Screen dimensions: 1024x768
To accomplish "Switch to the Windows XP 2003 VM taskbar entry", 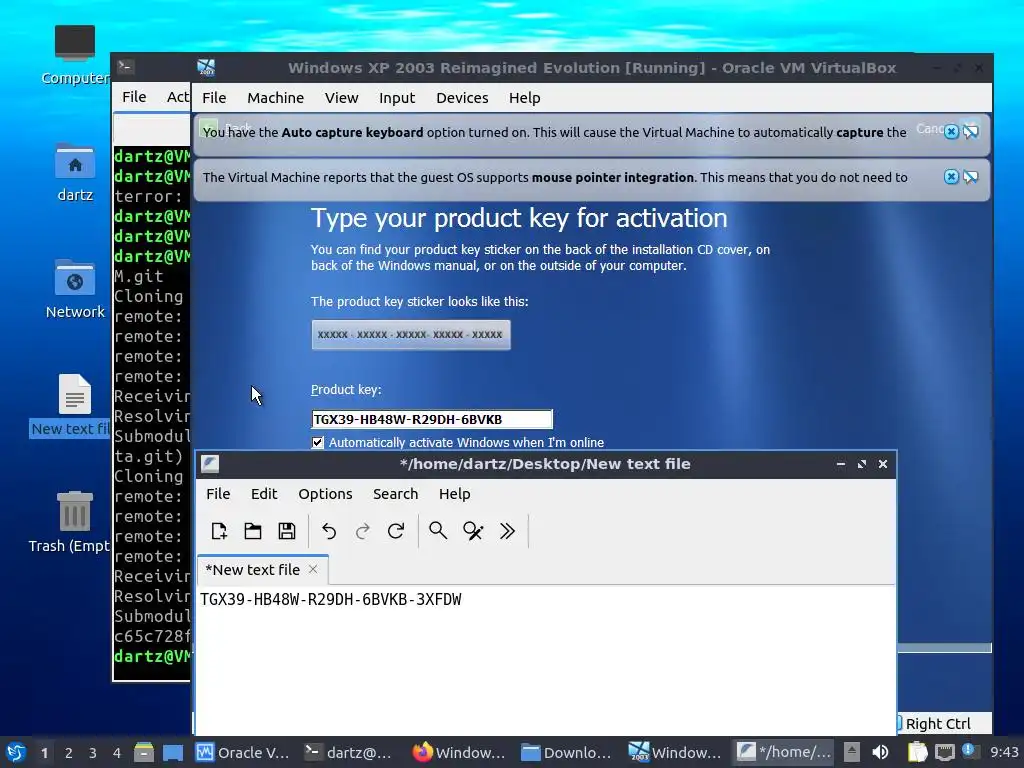I will [675, 753].
